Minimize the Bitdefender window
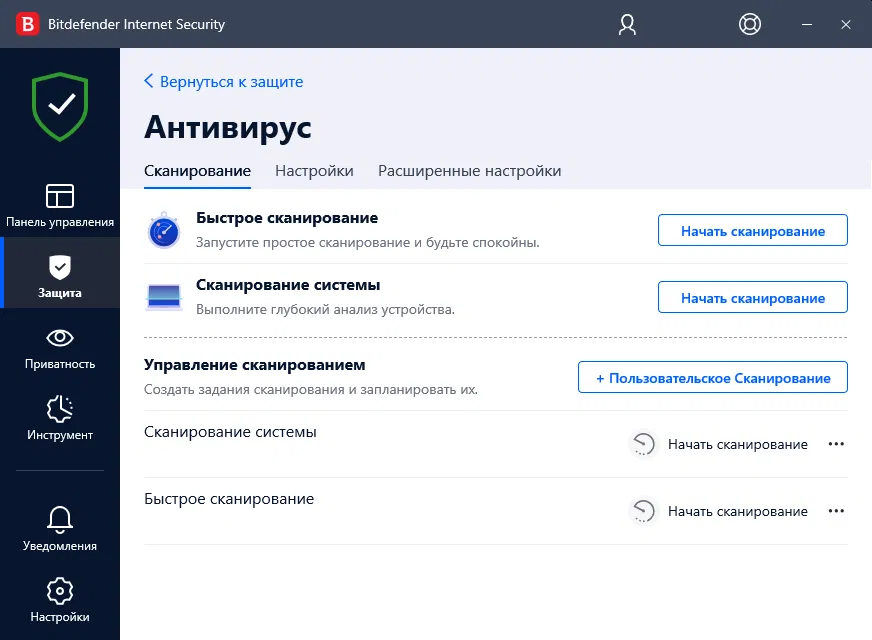 (807, 24)
